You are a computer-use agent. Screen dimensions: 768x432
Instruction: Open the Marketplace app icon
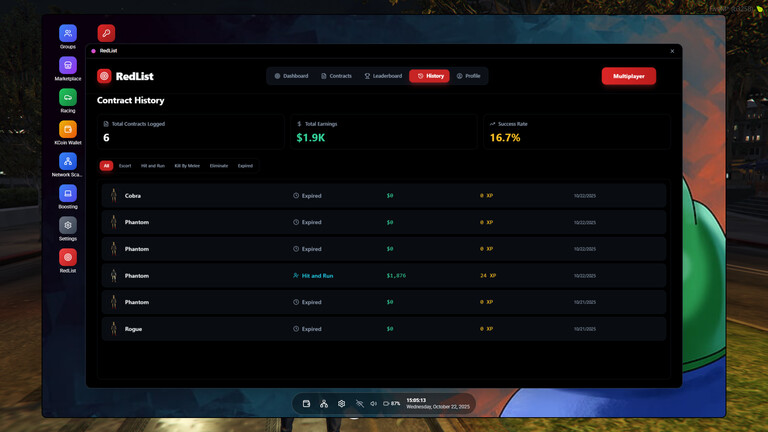pos(68,65)
